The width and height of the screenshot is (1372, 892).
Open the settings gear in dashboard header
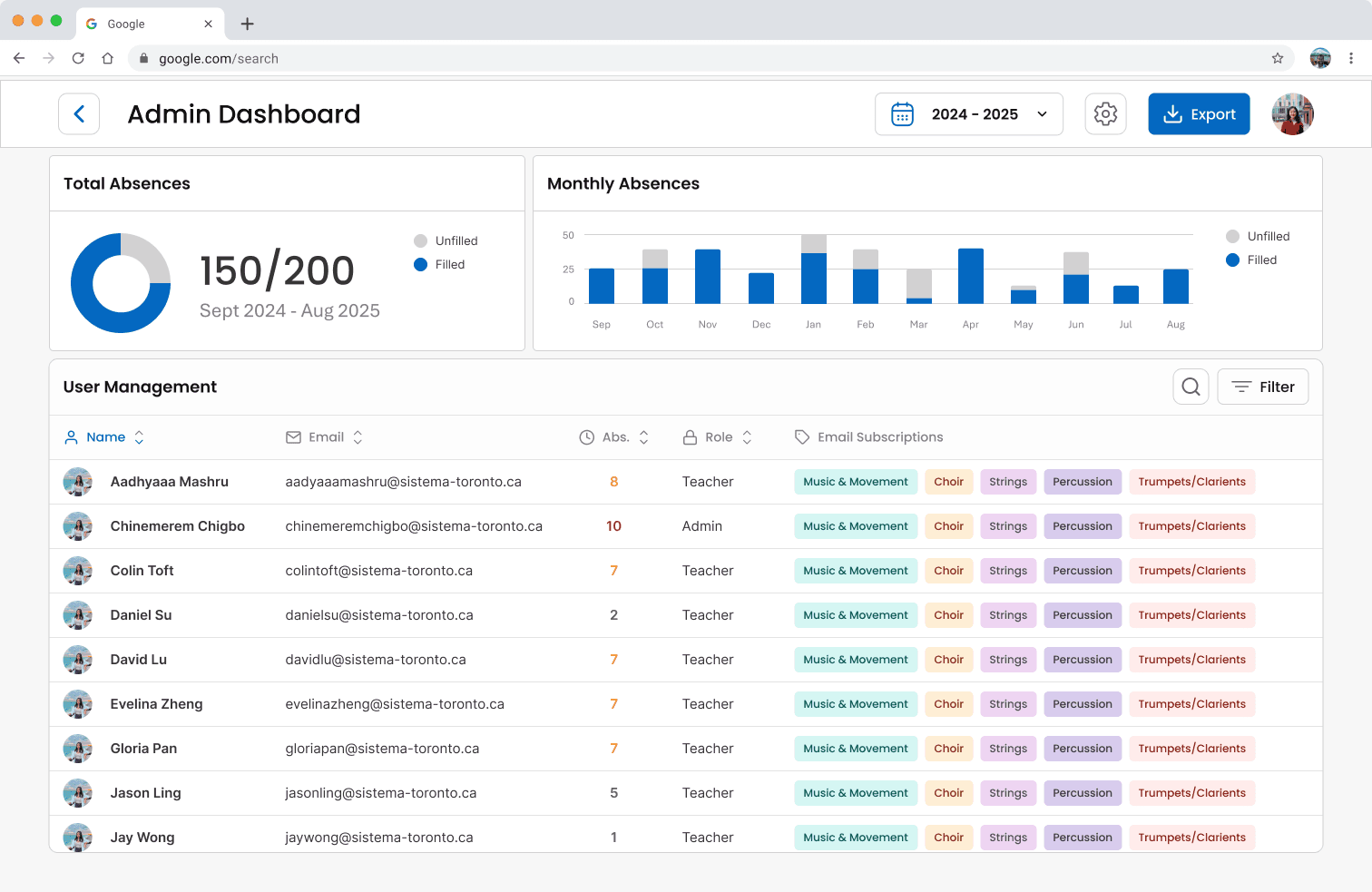[1105, 114]
